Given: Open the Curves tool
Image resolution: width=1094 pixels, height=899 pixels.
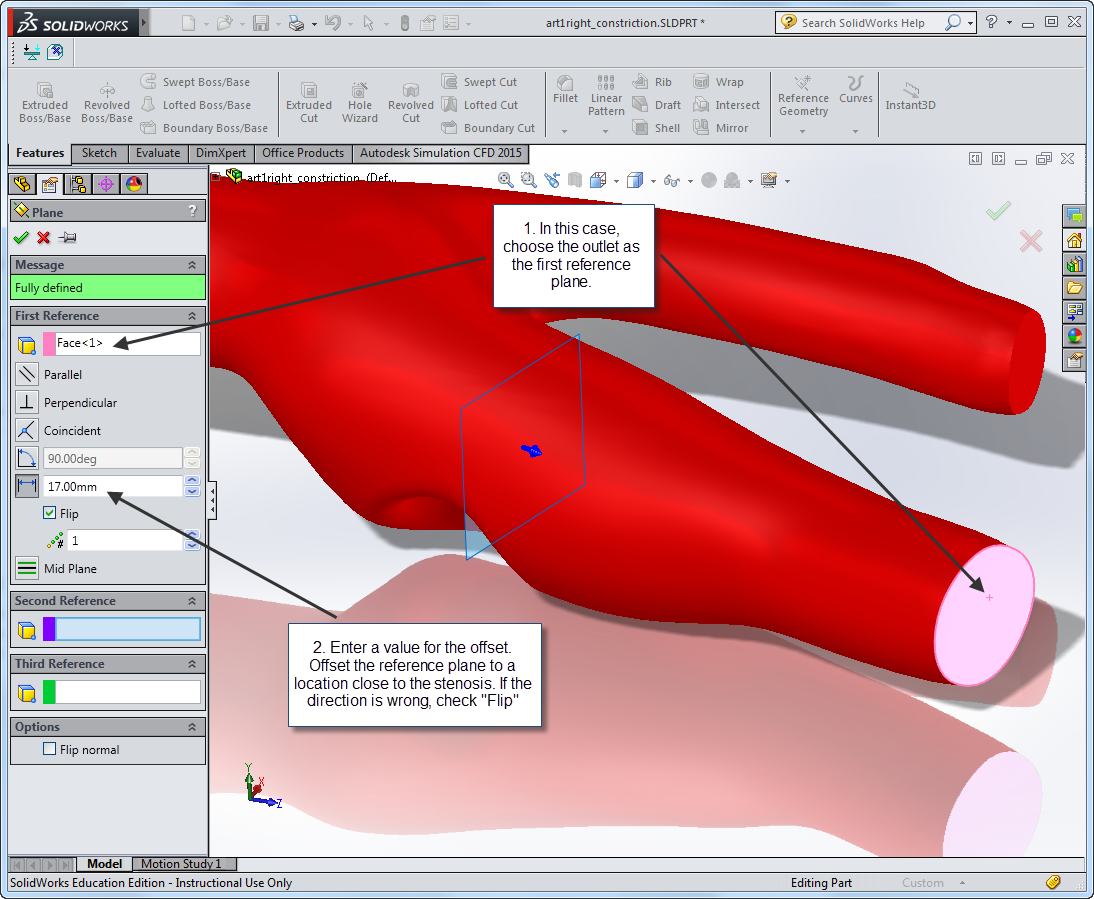Looking at the screenshot, I should 855,89.
